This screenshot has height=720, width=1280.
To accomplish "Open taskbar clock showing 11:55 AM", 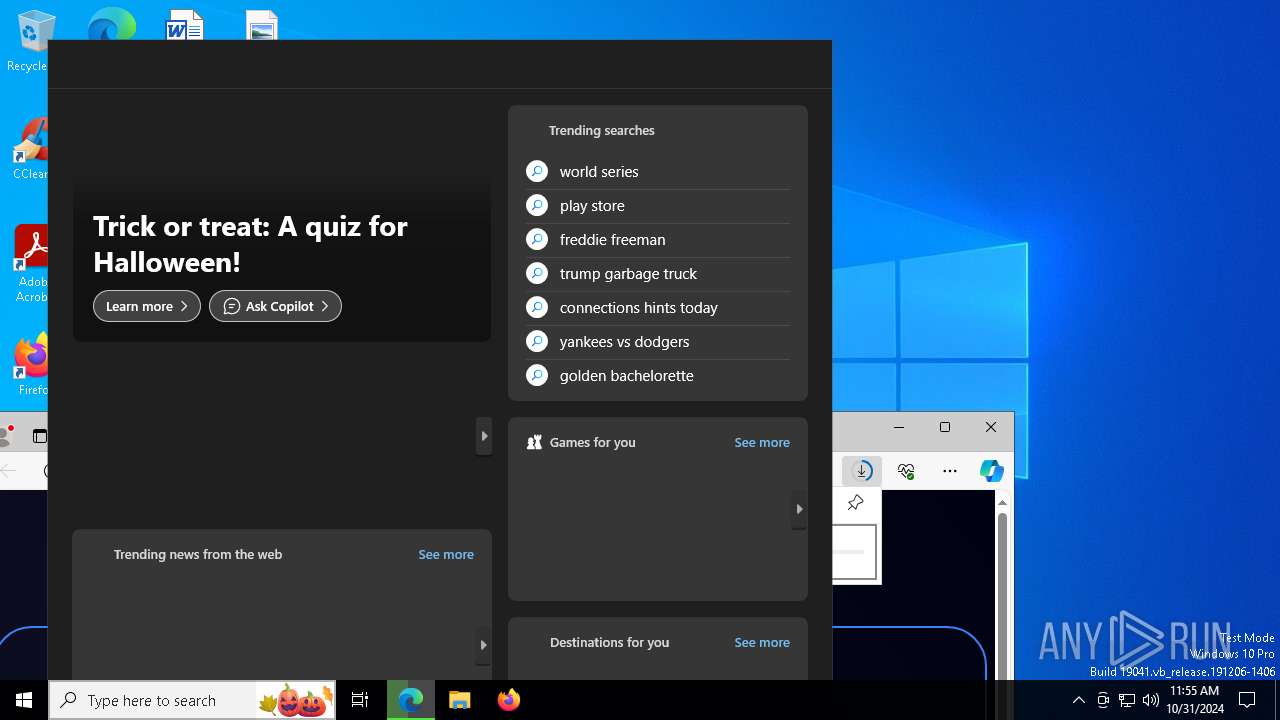I will click(1194, 700).
